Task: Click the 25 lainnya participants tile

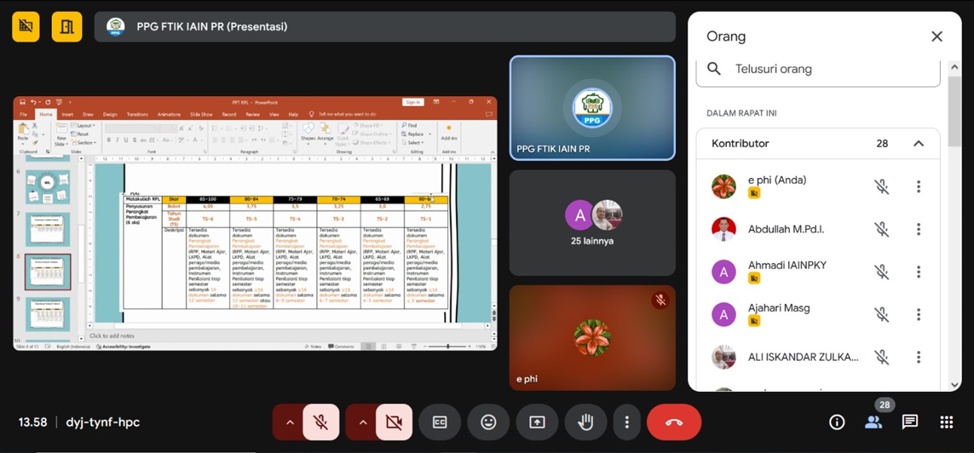Action: [x=592, y=223]
